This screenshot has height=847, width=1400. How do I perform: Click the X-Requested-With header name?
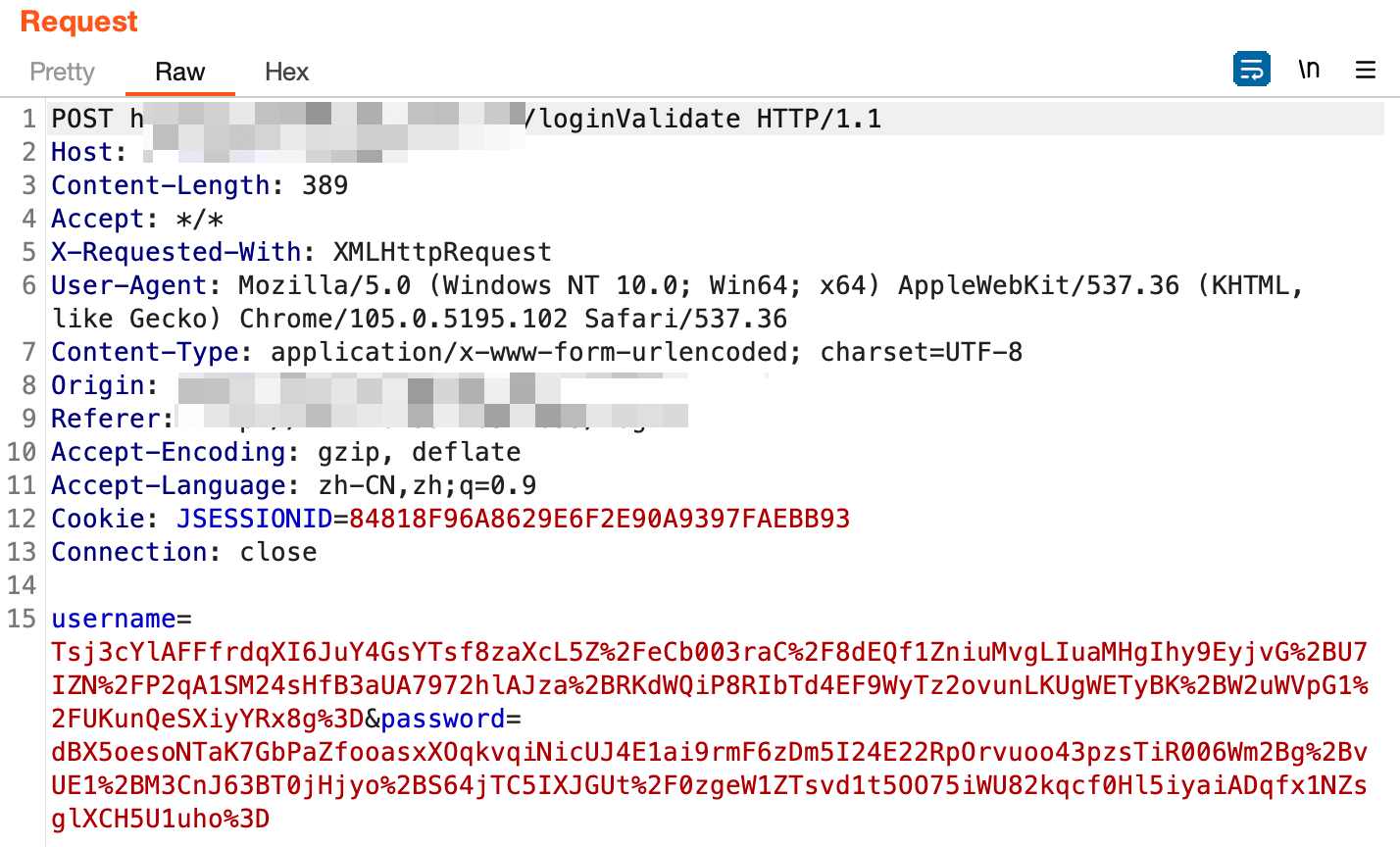pos(175,252)
